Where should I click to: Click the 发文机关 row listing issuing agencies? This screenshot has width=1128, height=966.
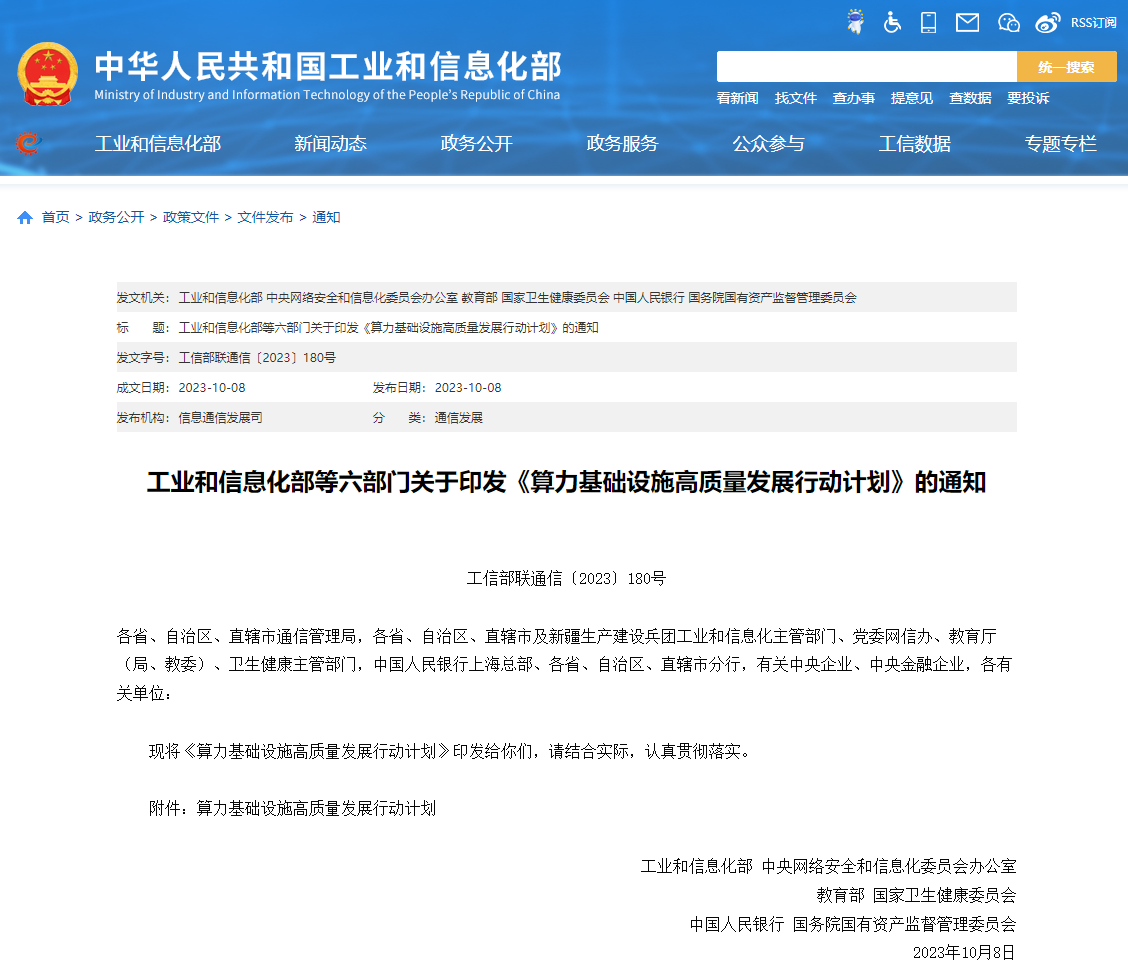point(566,297)
